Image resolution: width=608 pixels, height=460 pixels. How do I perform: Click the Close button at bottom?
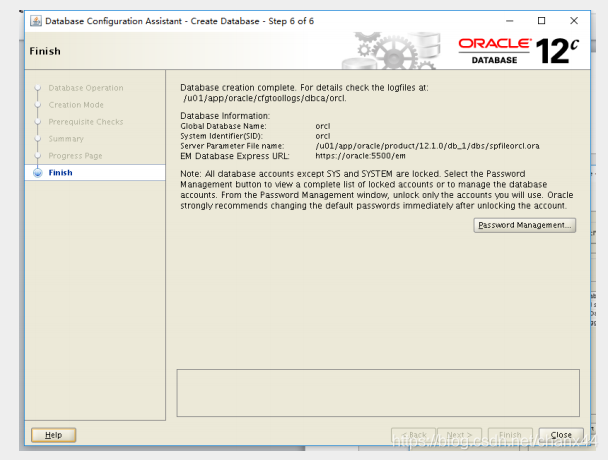(561, 435)
